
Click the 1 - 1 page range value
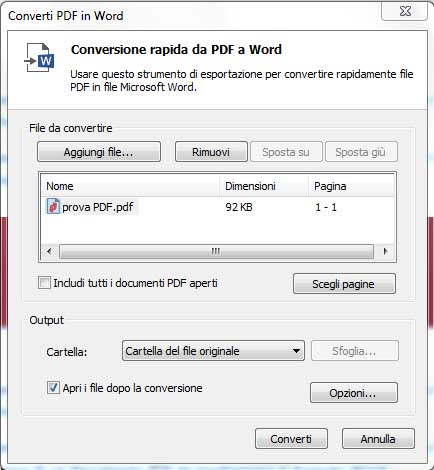[326, 207]
